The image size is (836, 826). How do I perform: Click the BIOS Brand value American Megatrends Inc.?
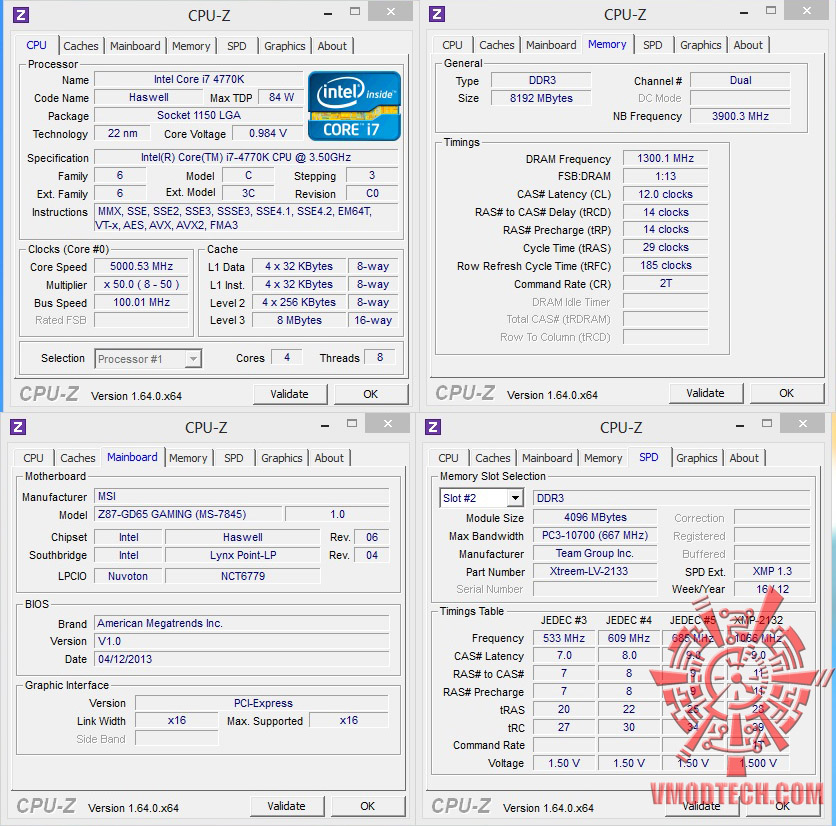pyautogui.click(x=242, y=623)
